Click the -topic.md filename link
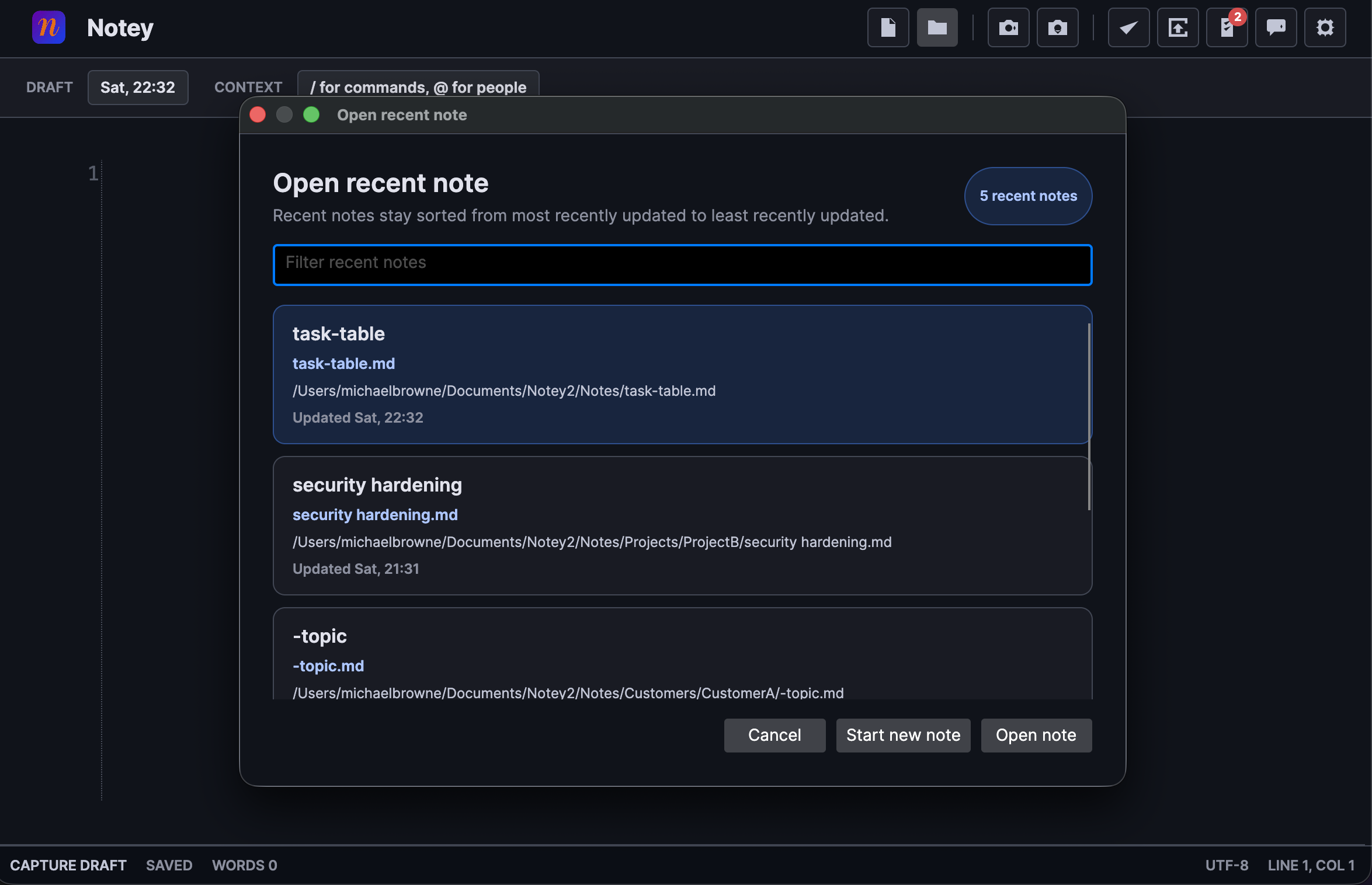The width and height of the screenshot is (1372, 885). coord(328,666)
